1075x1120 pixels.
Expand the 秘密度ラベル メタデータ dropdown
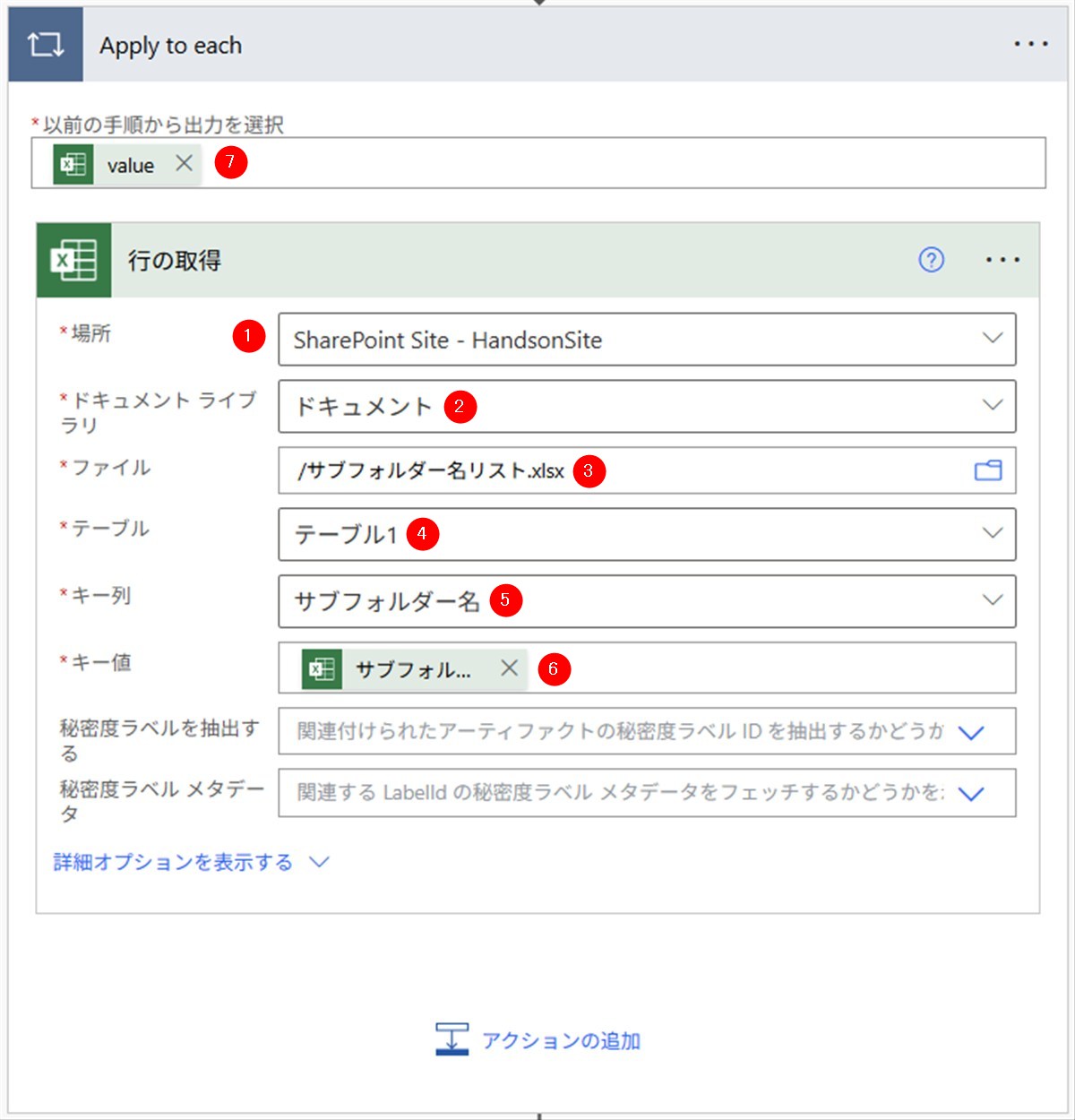pyautogui.click(x=971, y=793)
